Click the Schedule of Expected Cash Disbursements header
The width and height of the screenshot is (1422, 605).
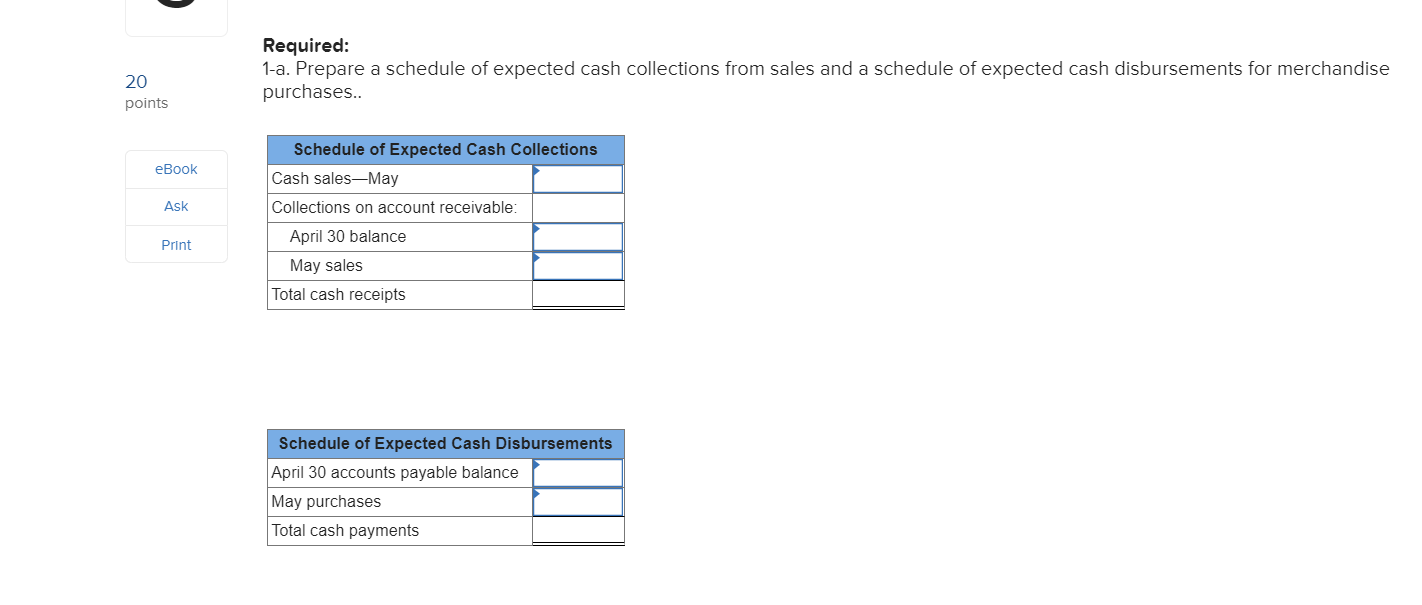click(x=445, y=443)
